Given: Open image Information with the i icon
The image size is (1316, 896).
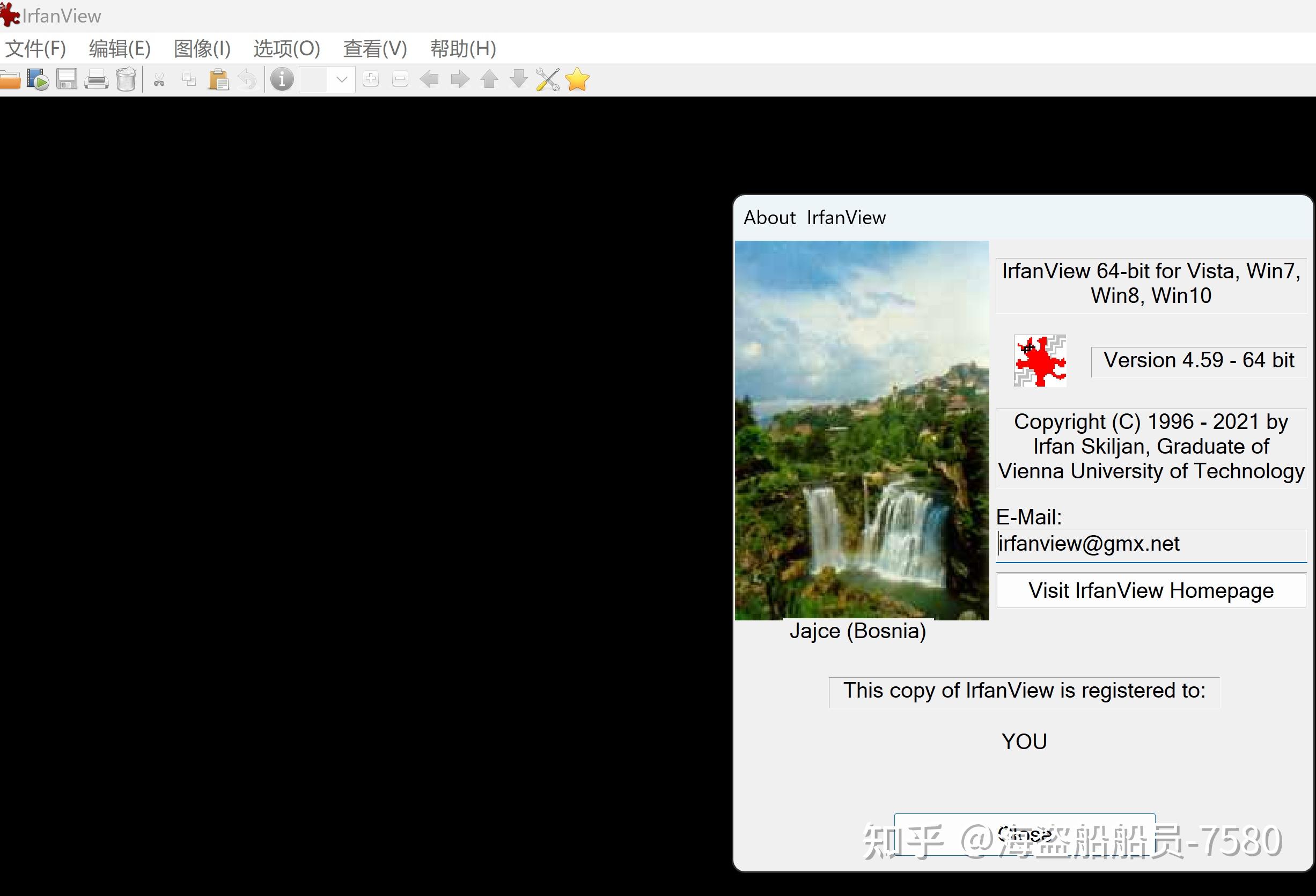Looking at the screenshot, I should (x=282, y=79).
